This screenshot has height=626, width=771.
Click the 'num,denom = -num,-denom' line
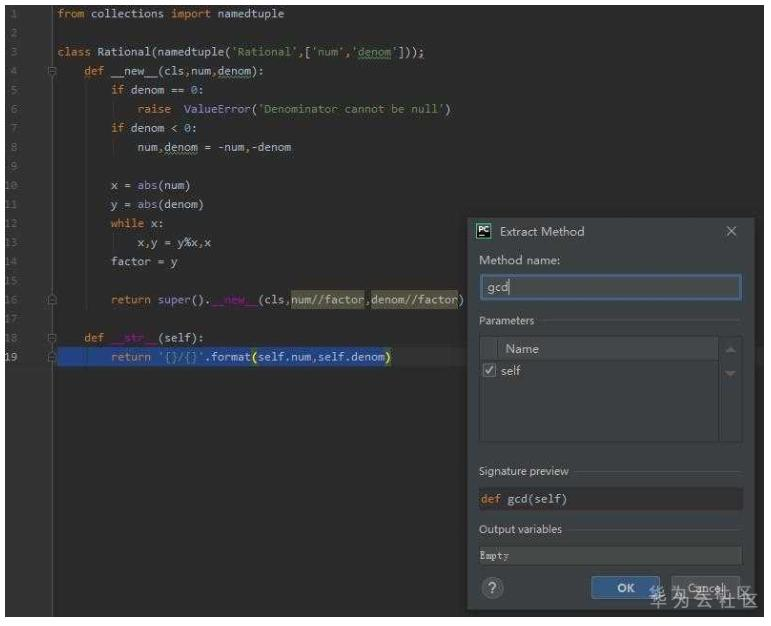(214, 148)
